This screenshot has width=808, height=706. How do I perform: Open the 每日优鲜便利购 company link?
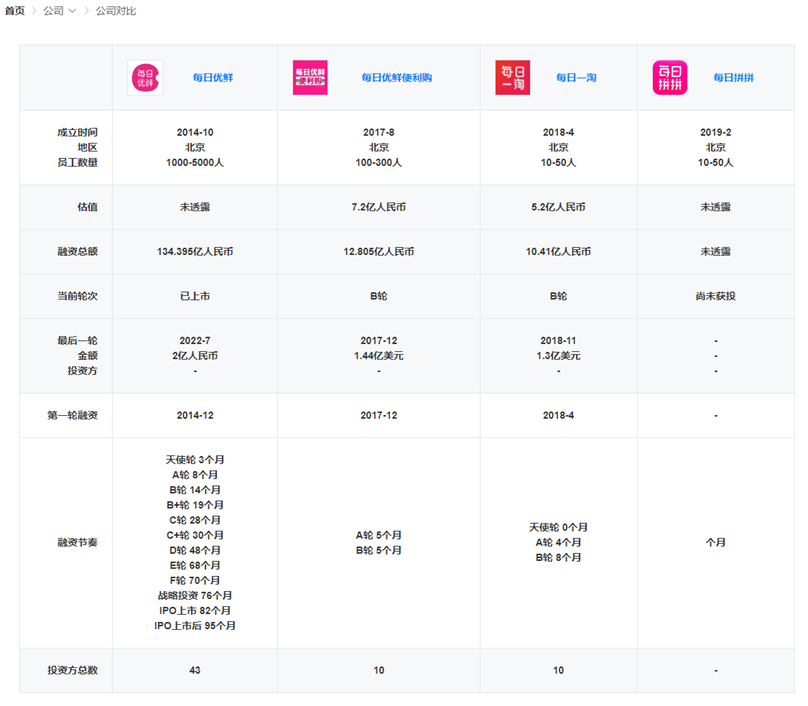(397, 78)
